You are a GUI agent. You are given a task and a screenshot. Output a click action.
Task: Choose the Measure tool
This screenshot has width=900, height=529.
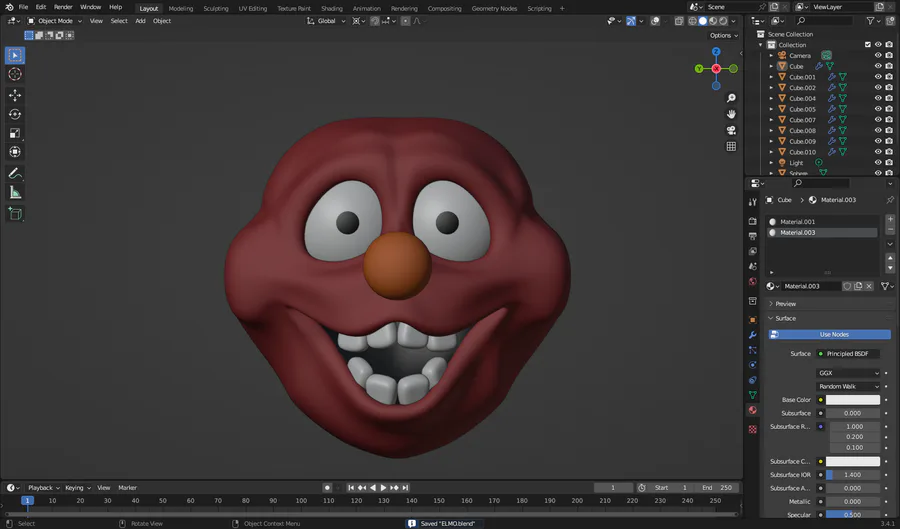[15, 192]
